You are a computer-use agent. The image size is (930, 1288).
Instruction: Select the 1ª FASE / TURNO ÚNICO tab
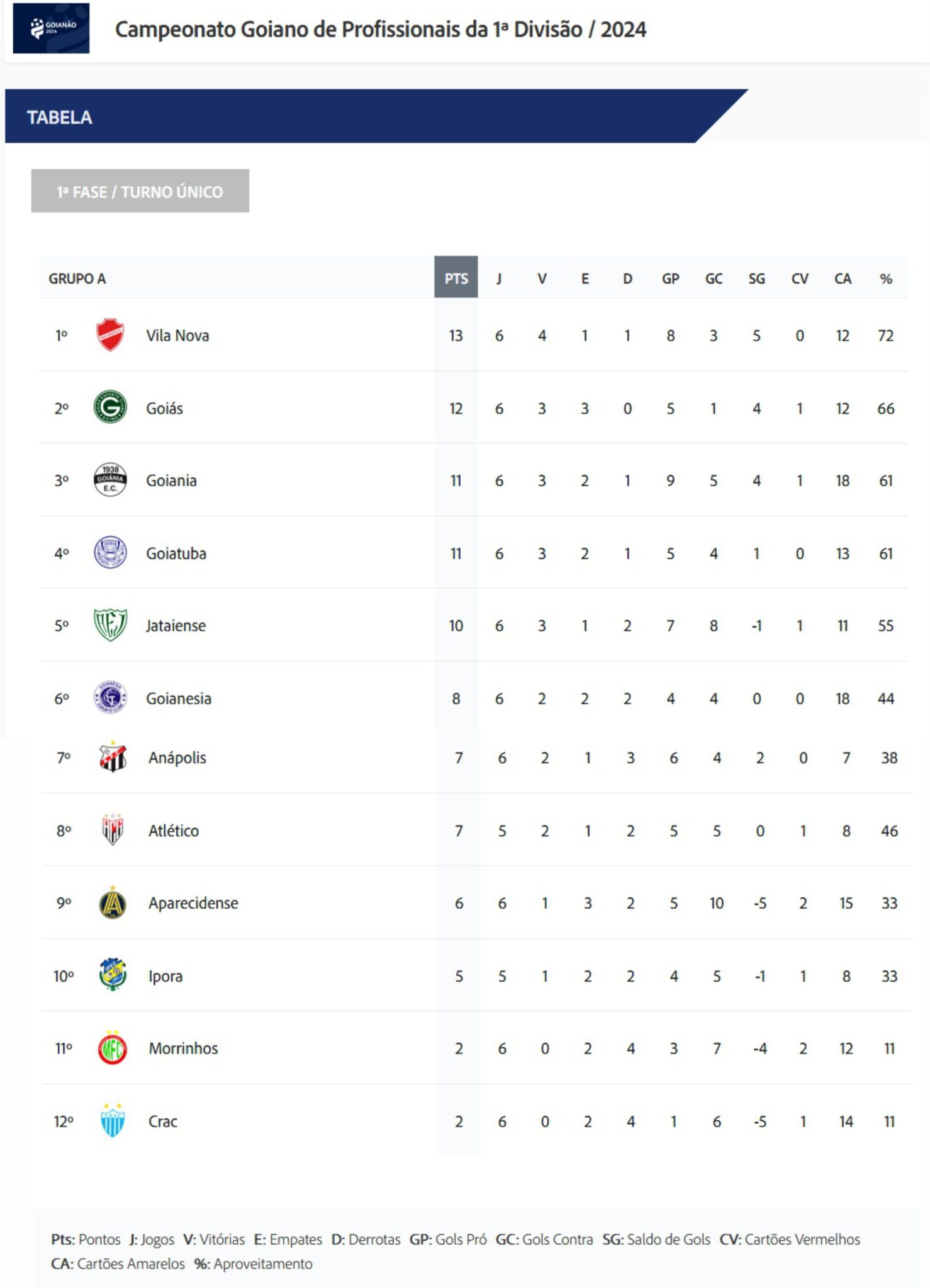(x=140, y=191)
